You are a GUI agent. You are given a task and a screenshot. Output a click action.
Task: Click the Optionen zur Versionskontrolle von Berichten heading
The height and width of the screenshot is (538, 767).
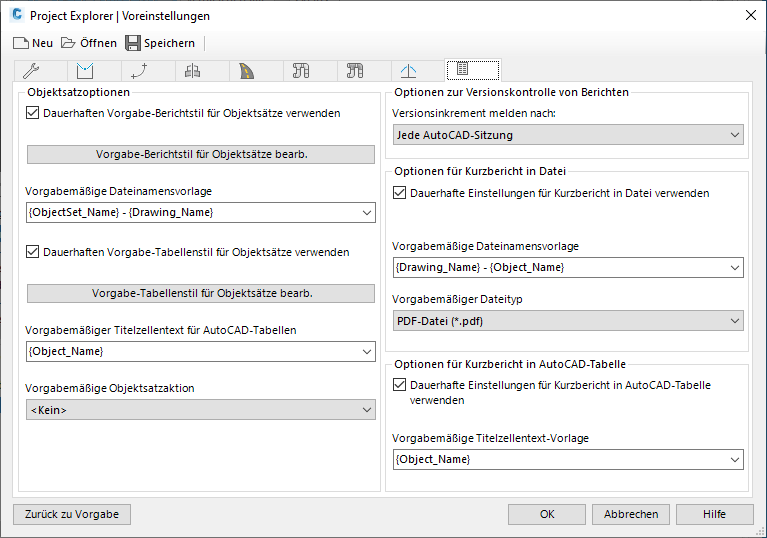click(511, 92)
